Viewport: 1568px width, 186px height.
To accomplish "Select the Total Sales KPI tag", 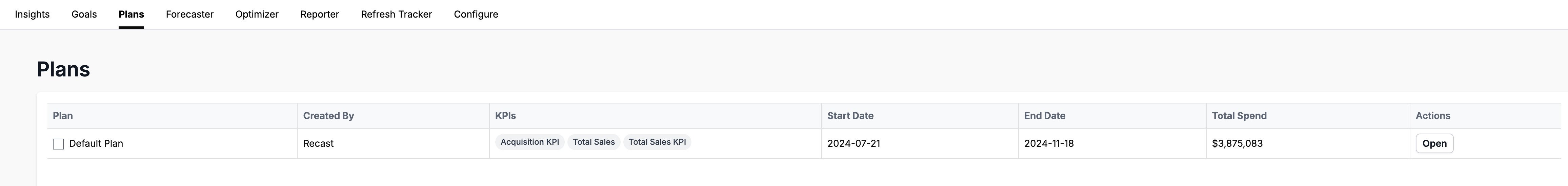I will [x=657, y=142].
